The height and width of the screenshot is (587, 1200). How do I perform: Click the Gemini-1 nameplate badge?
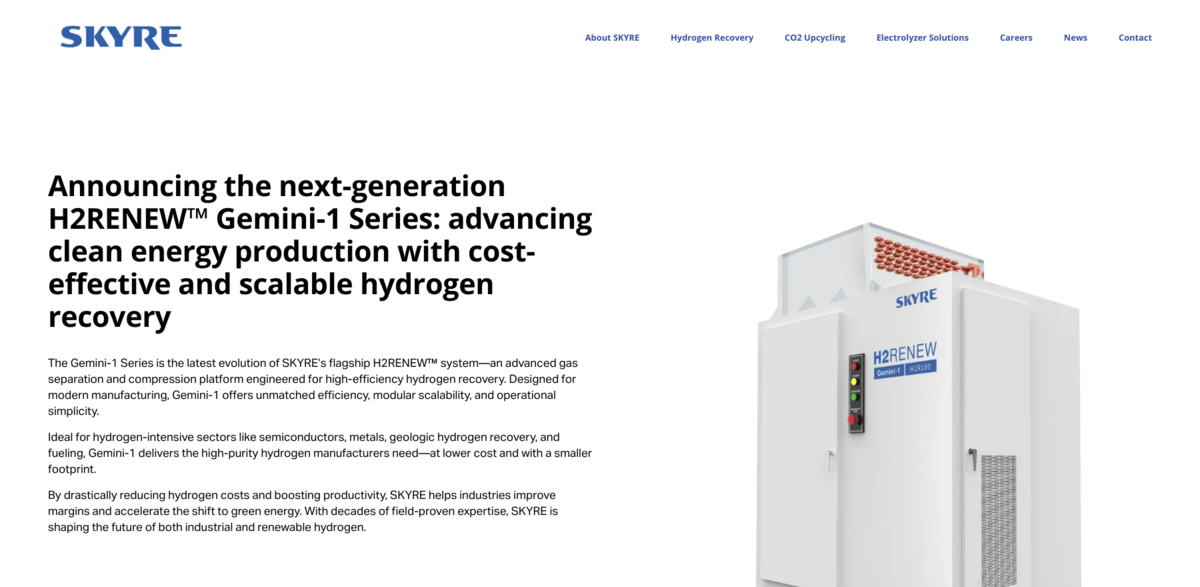[x=889, y=369]
